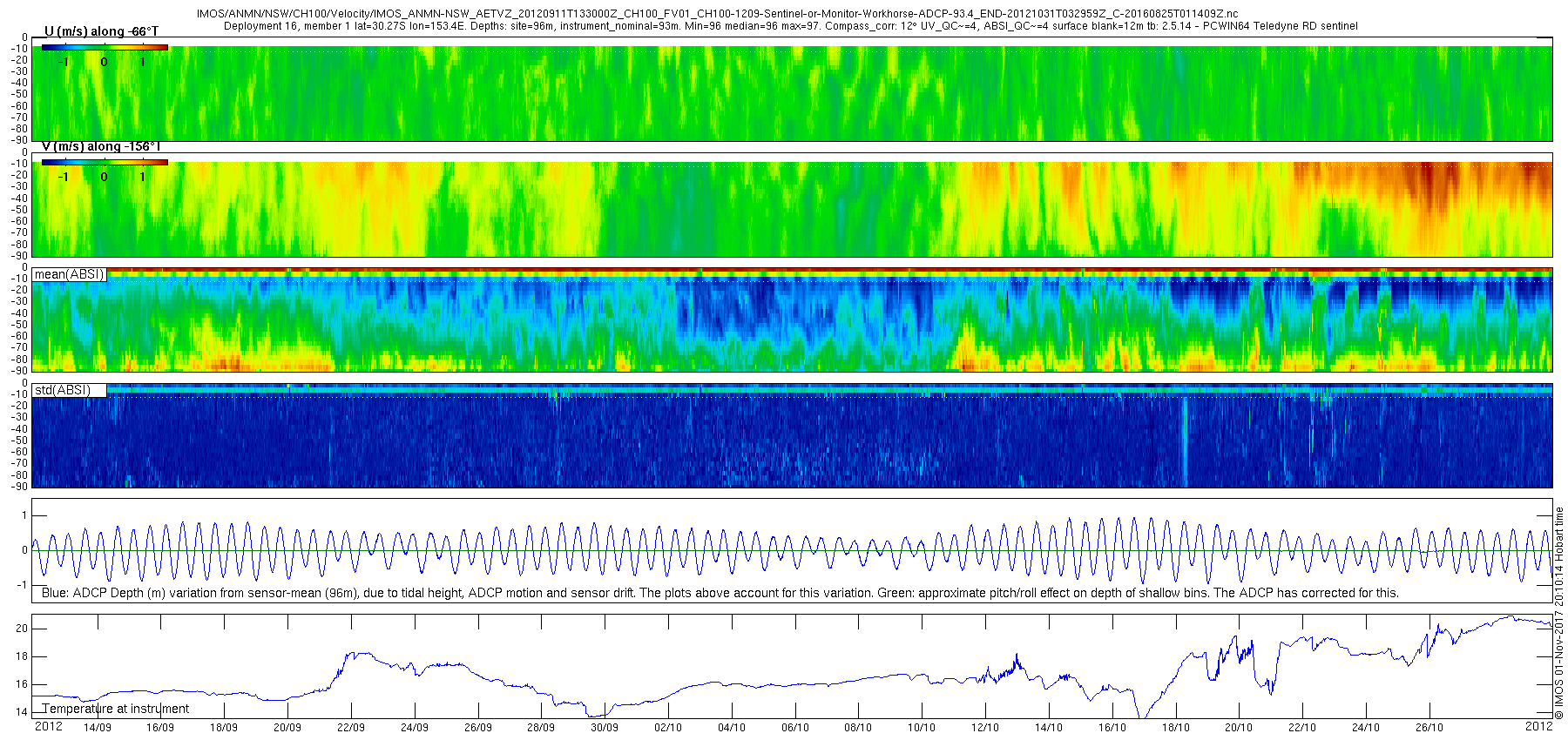The height and width of the screenshot is (740, 1568).
Task: Click the U velocity panel colorbar
Action: [x=105, y=48]
